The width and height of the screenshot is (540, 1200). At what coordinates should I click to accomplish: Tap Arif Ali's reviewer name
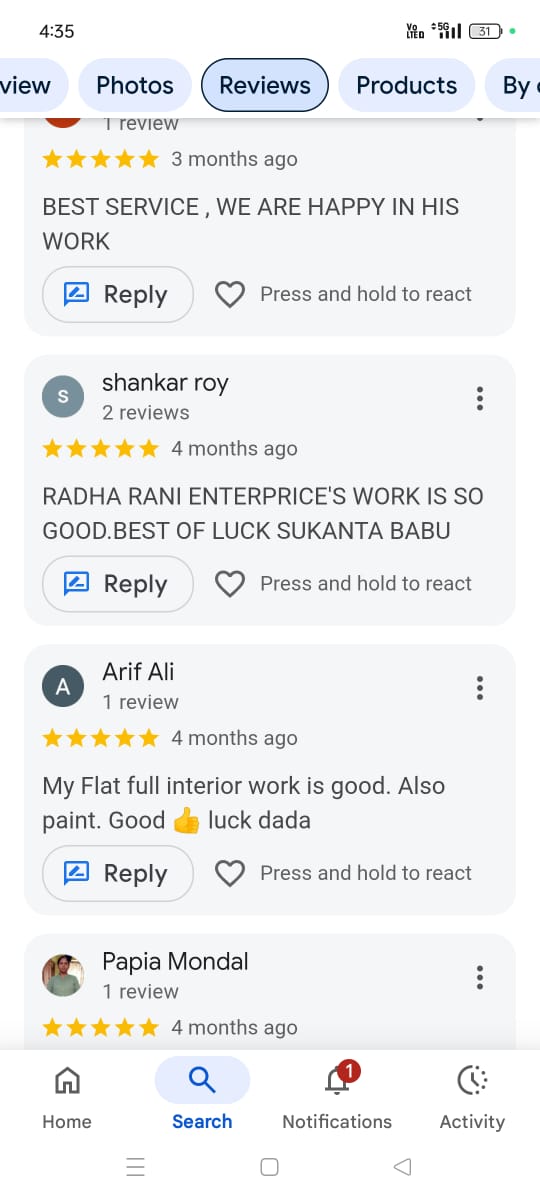click(138, 672)
